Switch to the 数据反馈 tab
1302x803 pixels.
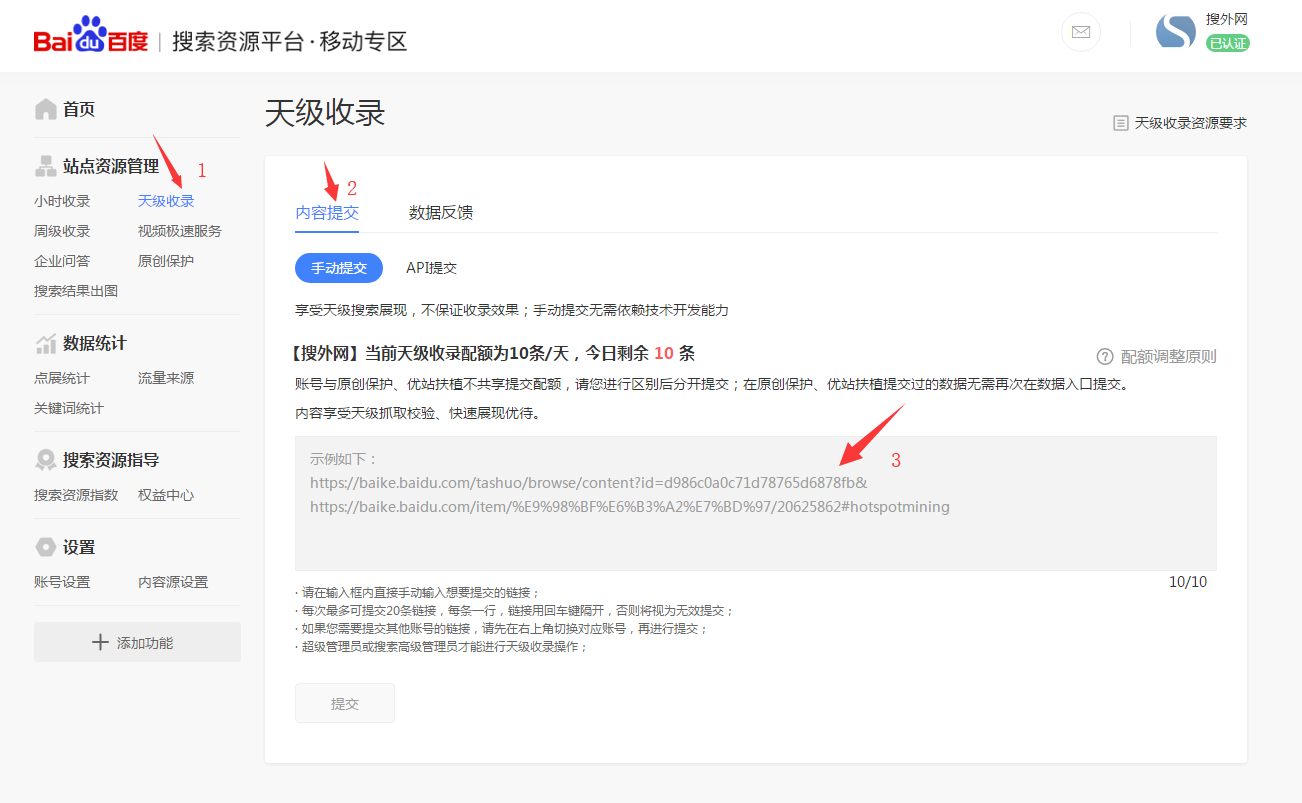coord(441,212)
